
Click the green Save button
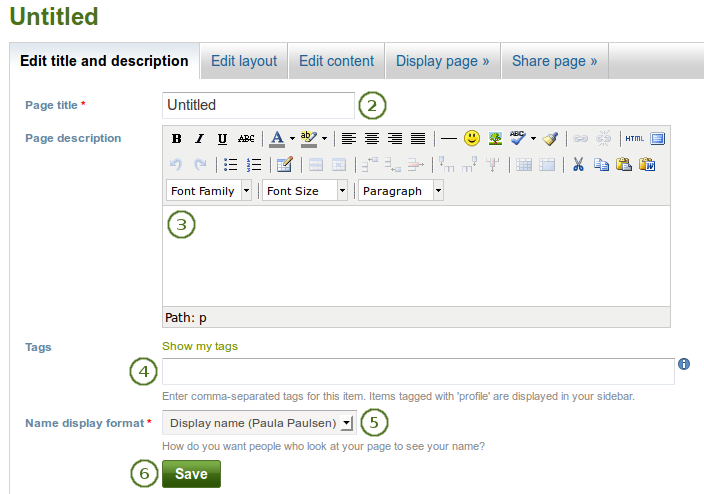click(x=191, y=473)
